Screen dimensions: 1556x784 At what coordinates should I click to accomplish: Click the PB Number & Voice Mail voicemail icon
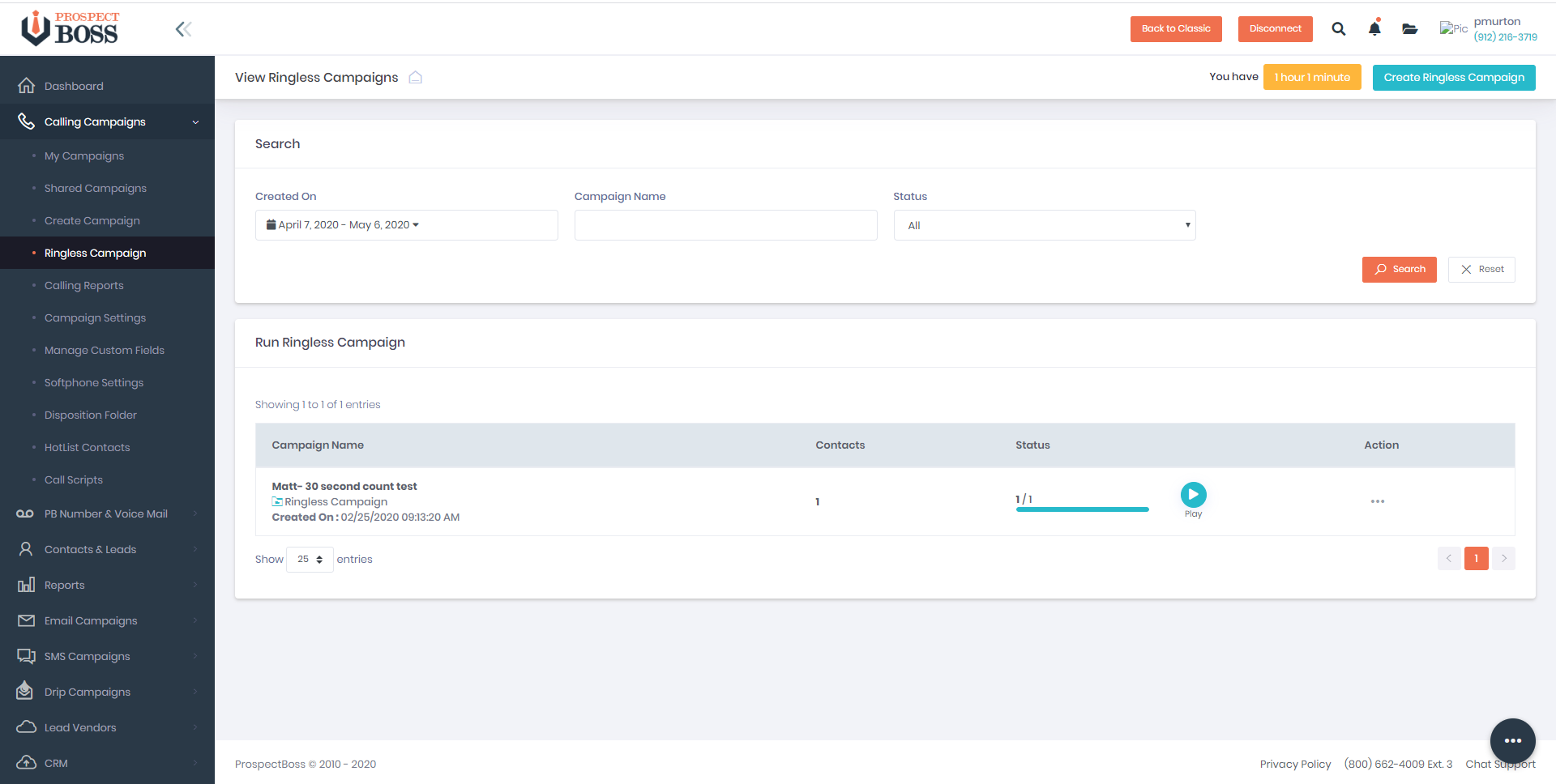coord(25,513)
